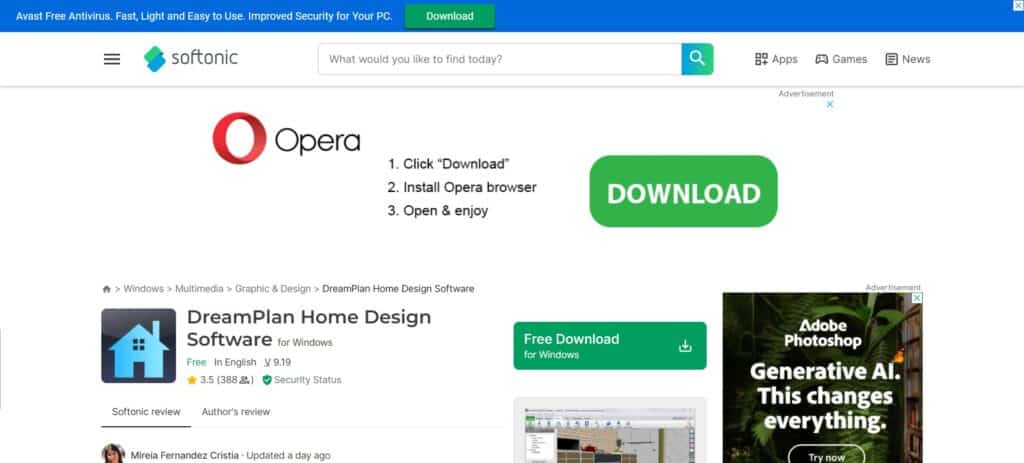Close the Avast top banner
This screenshot has width=1024, height=463.
[1017, 5]
